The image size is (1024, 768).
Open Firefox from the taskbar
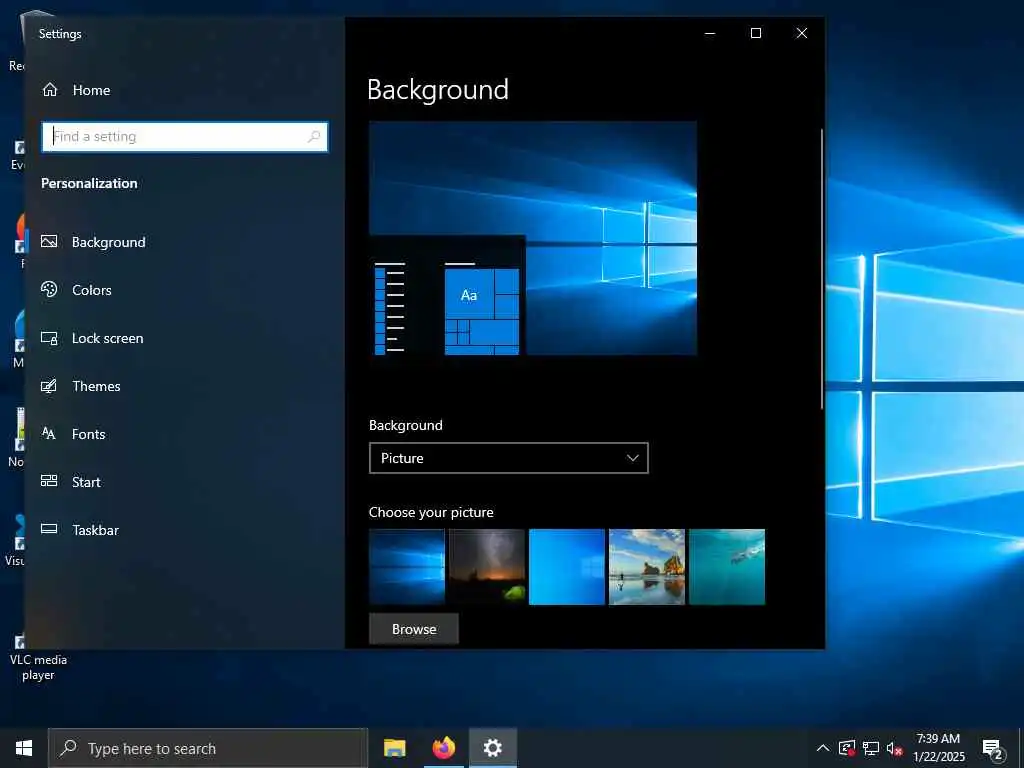[x=443, y=748]
